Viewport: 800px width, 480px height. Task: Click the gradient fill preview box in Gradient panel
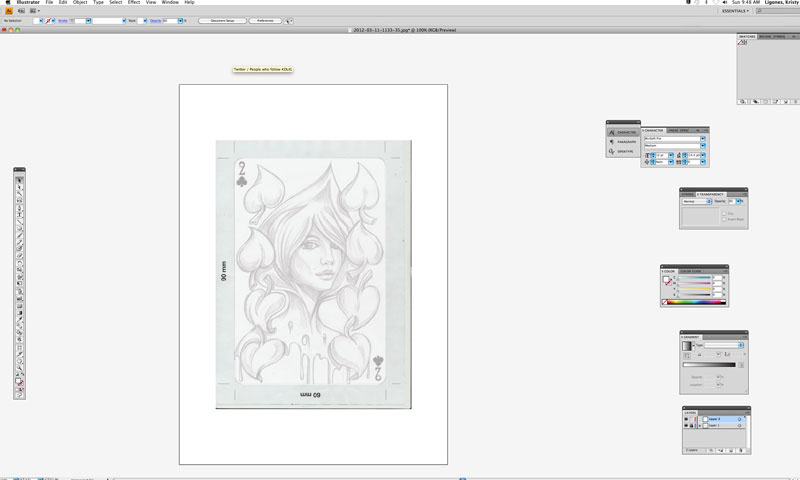pyautogui.click(x=686, y=345)
